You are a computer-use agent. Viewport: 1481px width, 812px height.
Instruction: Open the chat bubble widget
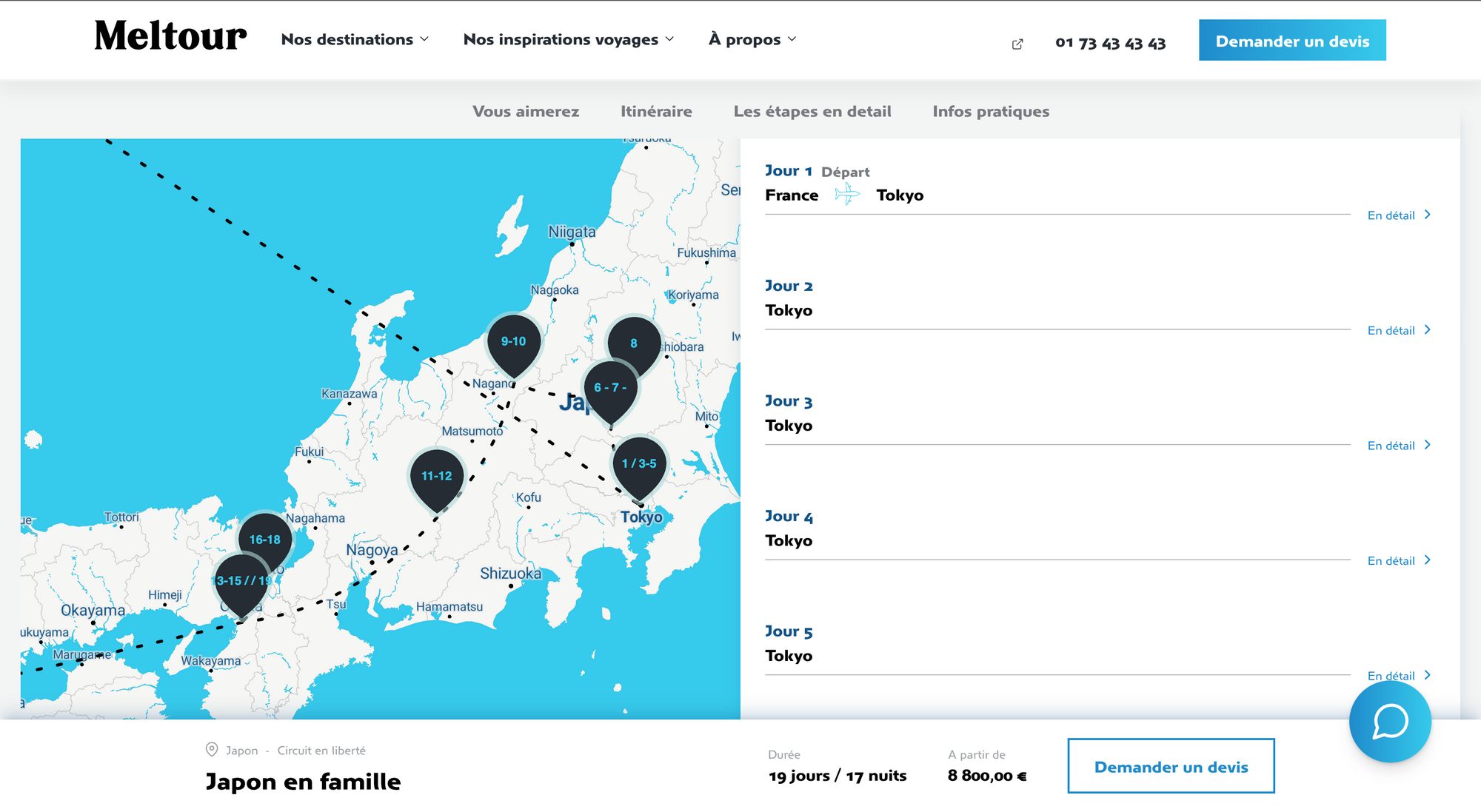point(1389,722)
